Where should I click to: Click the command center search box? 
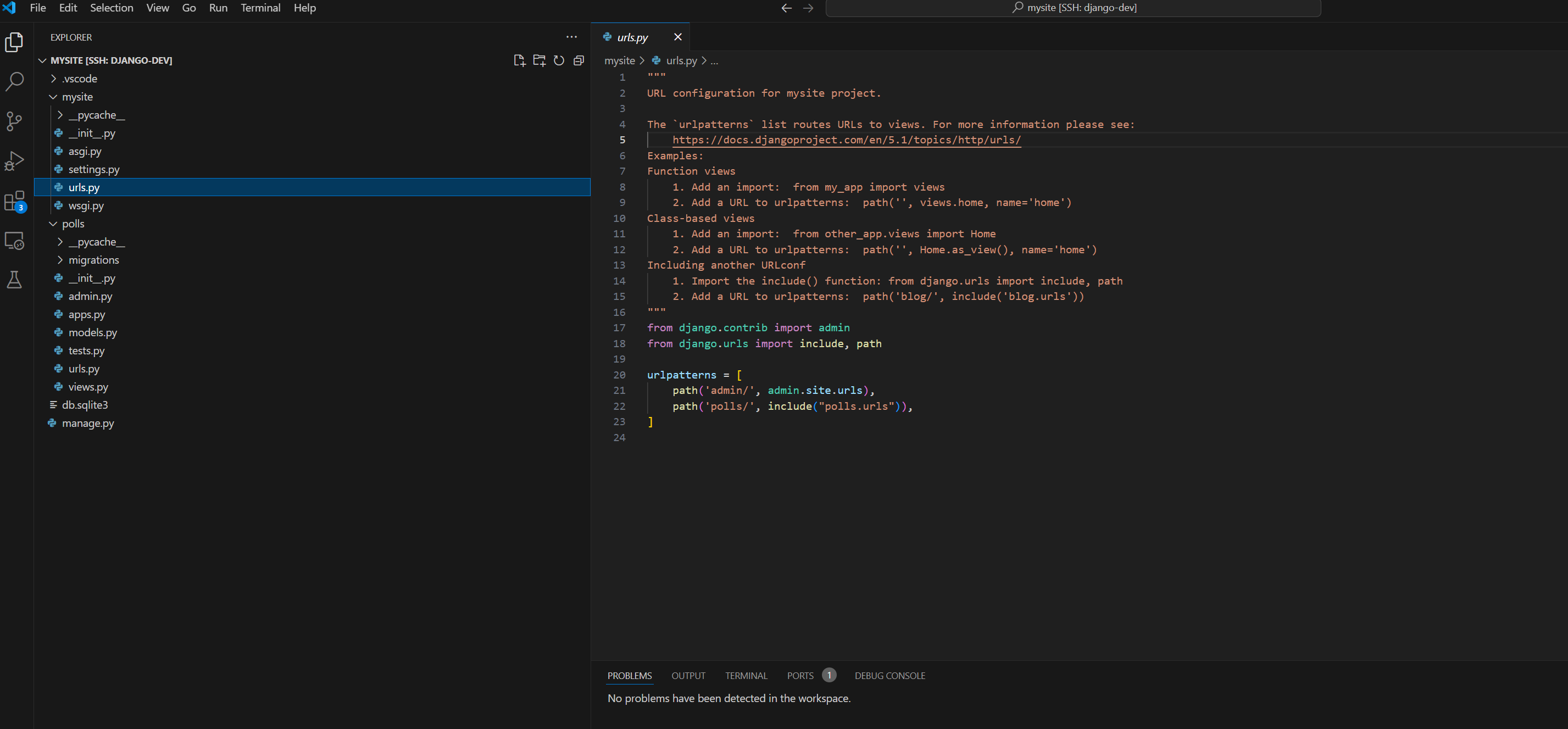click(1073, 8)
